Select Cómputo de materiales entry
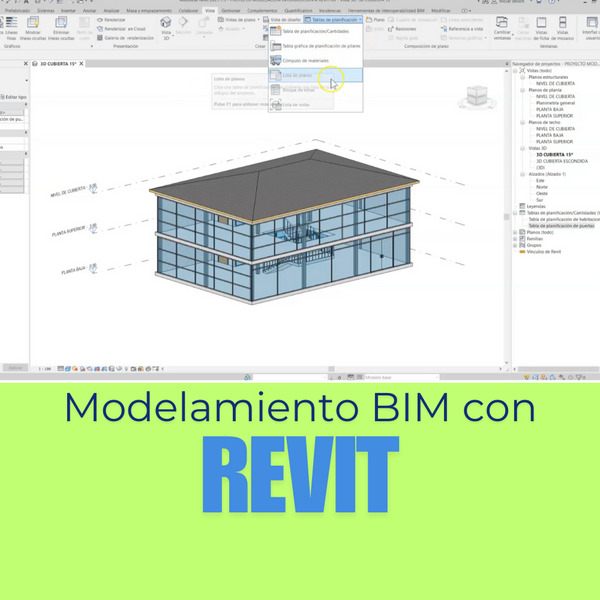This screenshot has width=600, height=600. pyautogui.click(x=315, y=60)
